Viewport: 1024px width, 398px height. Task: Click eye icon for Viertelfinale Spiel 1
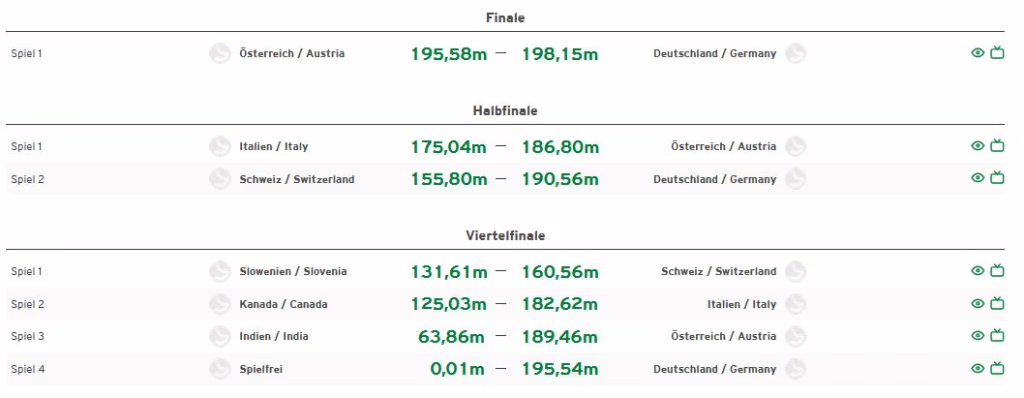coord(978,271)
